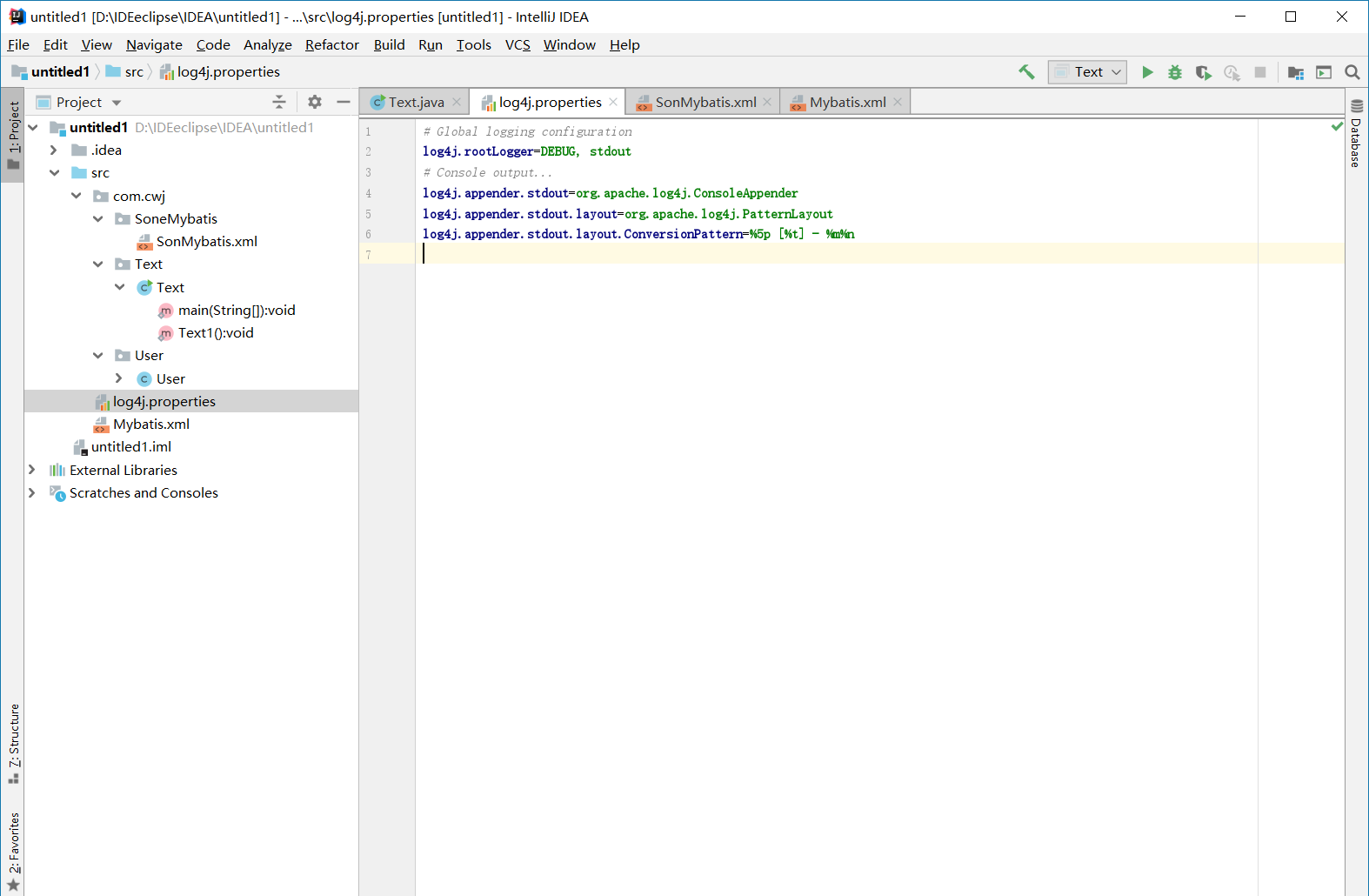1369x896 pixels.
Task: Open the Favorites tool window
Action: 13,853
